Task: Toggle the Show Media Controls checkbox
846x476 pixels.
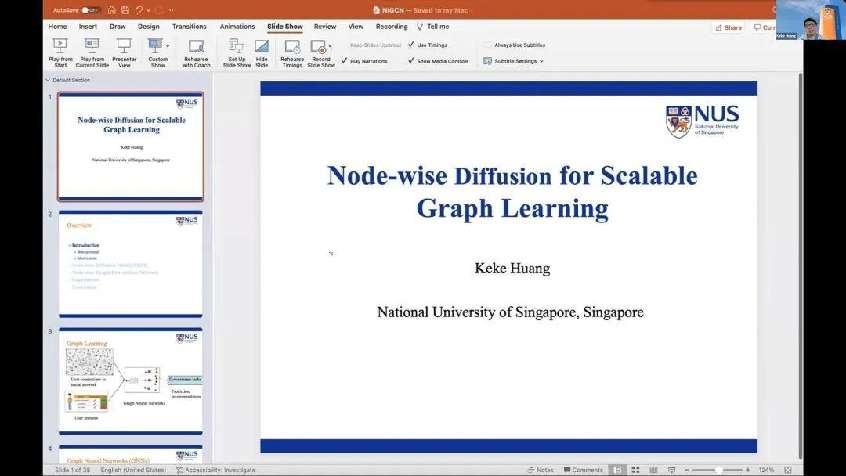Action: tap(412, 60)
